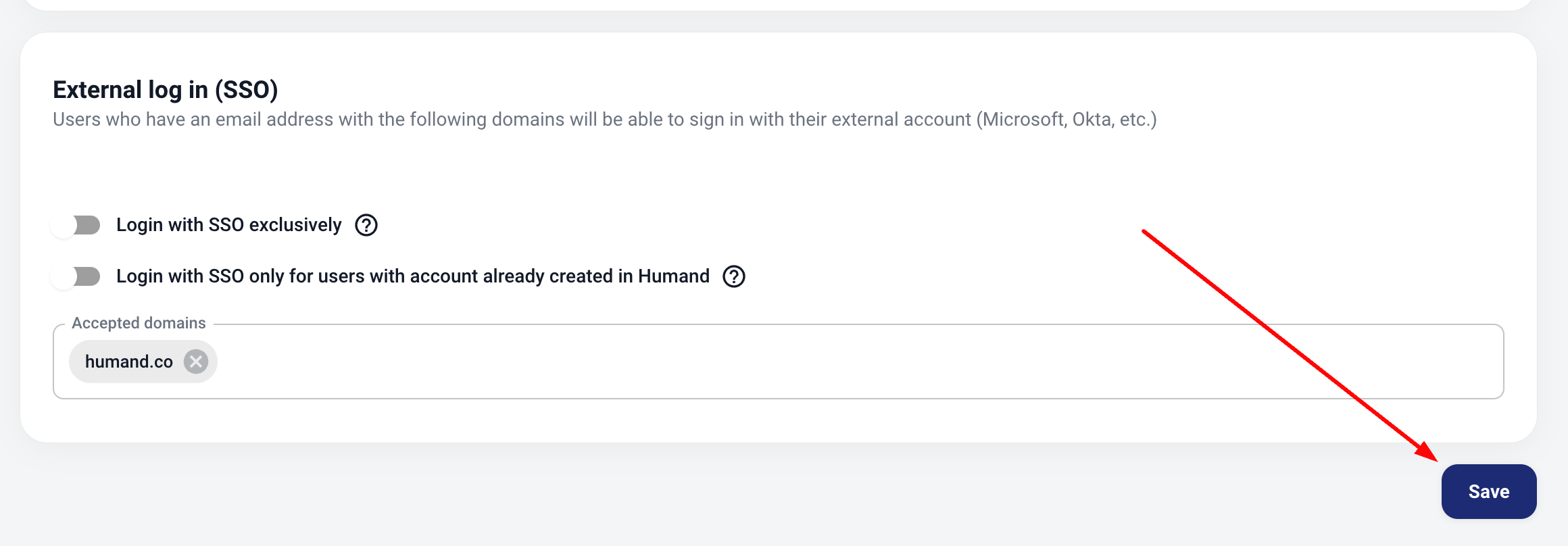Click the tail start of the red arrow
This screenshot has height=546, width=1568.
point(1144,232)
